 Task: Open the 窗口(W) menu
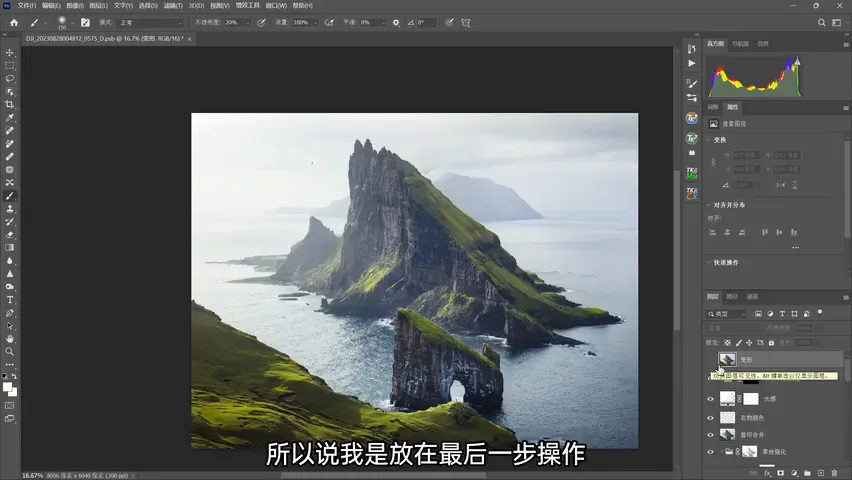(x=276, y=5)
